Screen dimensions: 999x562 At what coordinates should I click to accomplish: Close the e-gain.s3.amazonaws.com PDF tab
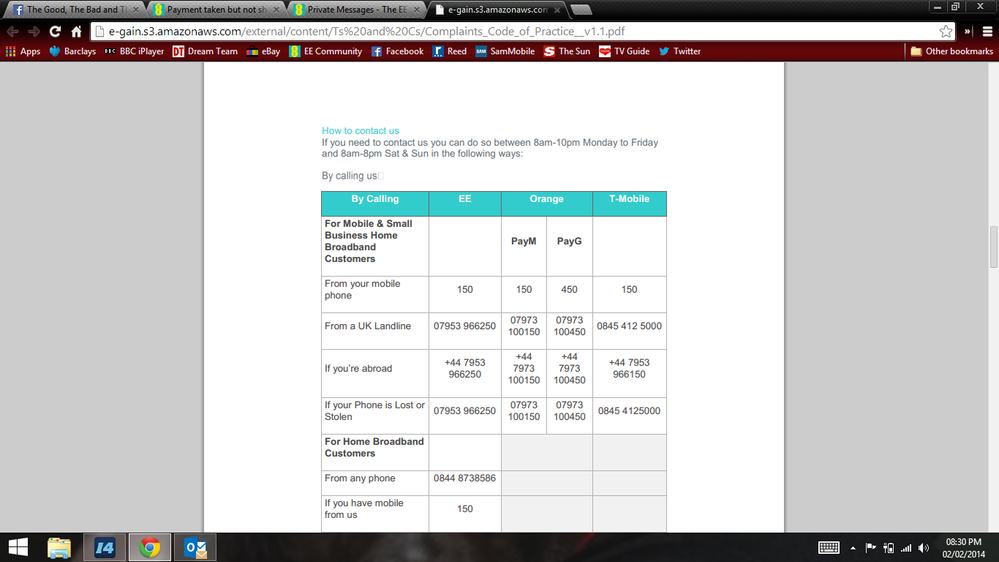tap(557, 10)
